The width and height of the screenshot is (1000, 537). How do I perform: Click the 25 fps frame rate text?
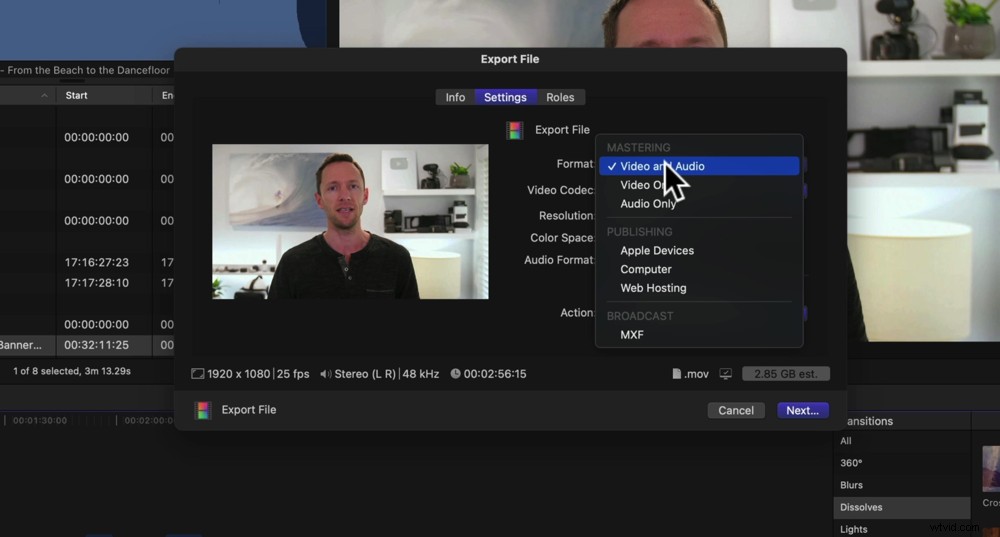pos(293,374)
